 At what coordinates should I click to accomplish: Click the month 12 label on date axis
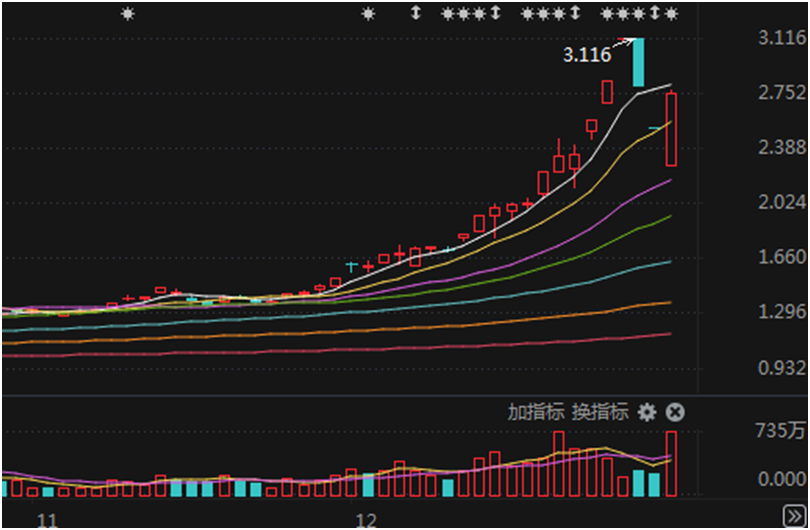click(x=367, y=519)
